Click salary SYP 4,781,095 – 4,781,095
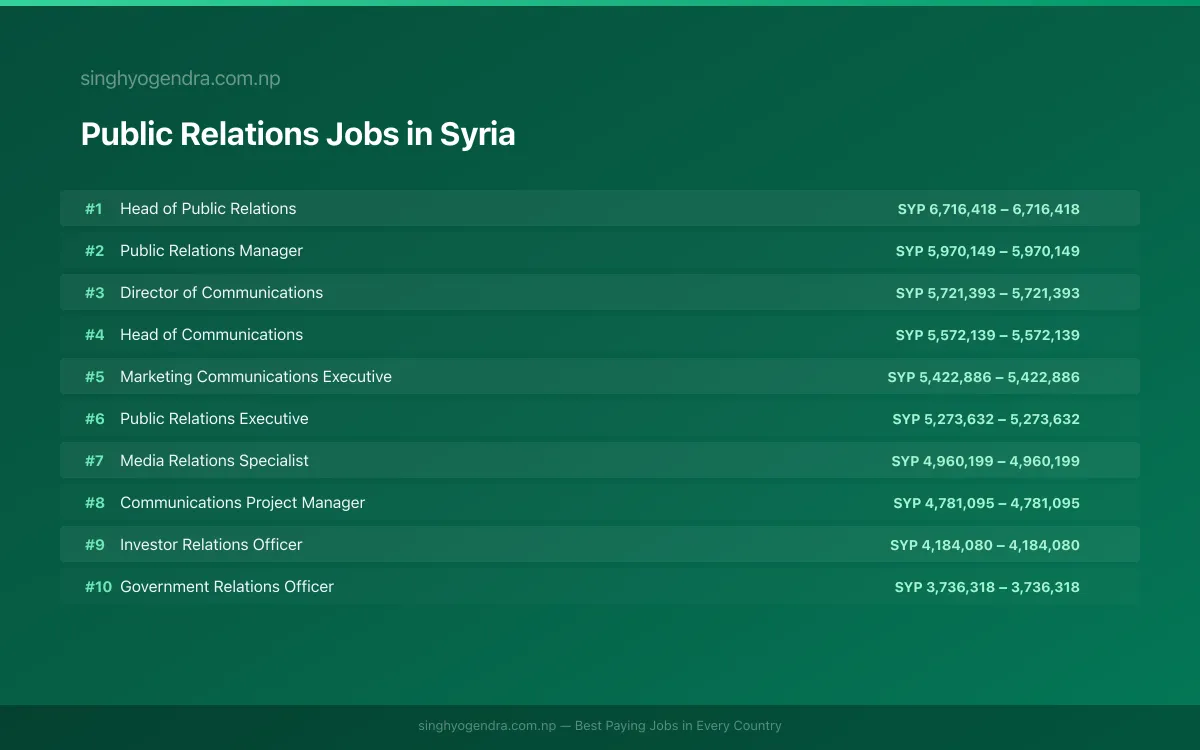1200x750 pixels. [987, 503]
